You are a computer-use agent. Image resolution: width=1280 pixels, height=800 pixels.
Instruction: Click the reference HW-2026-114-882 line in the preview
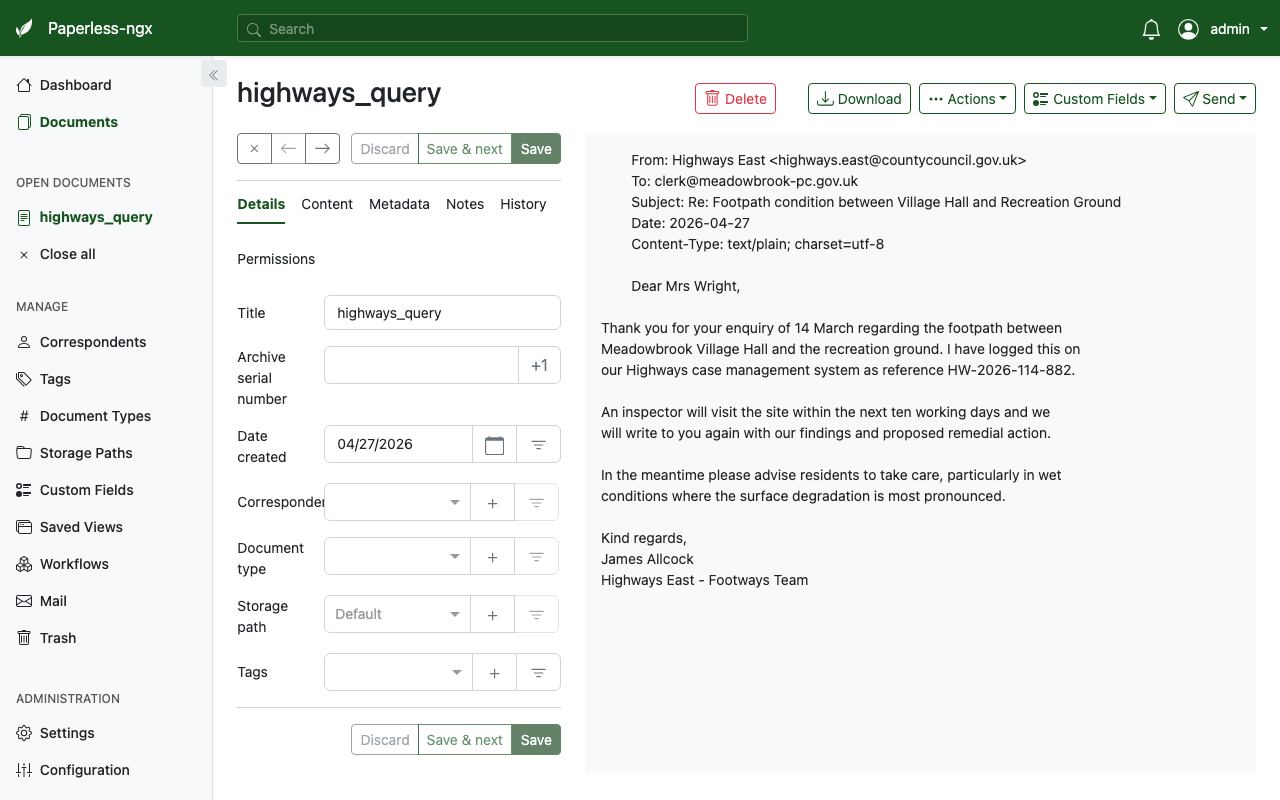click(x=838, y=370)
